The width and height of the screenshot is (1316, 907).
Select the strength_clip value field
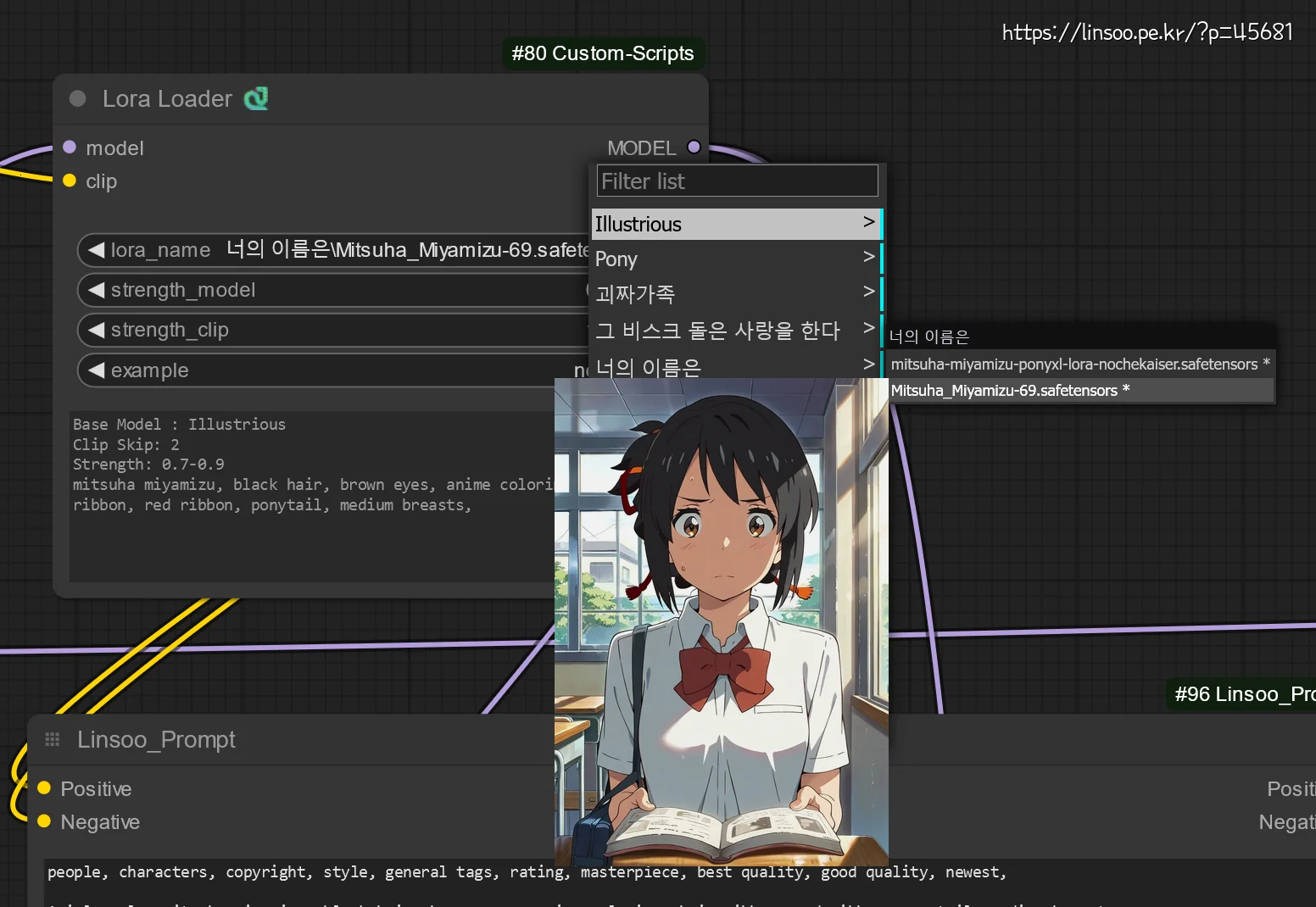pos(333,330)
